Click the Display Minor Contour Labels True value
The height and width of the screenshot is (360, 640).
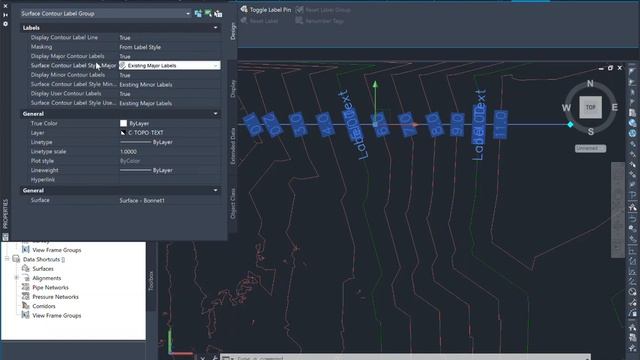[125, 75]
